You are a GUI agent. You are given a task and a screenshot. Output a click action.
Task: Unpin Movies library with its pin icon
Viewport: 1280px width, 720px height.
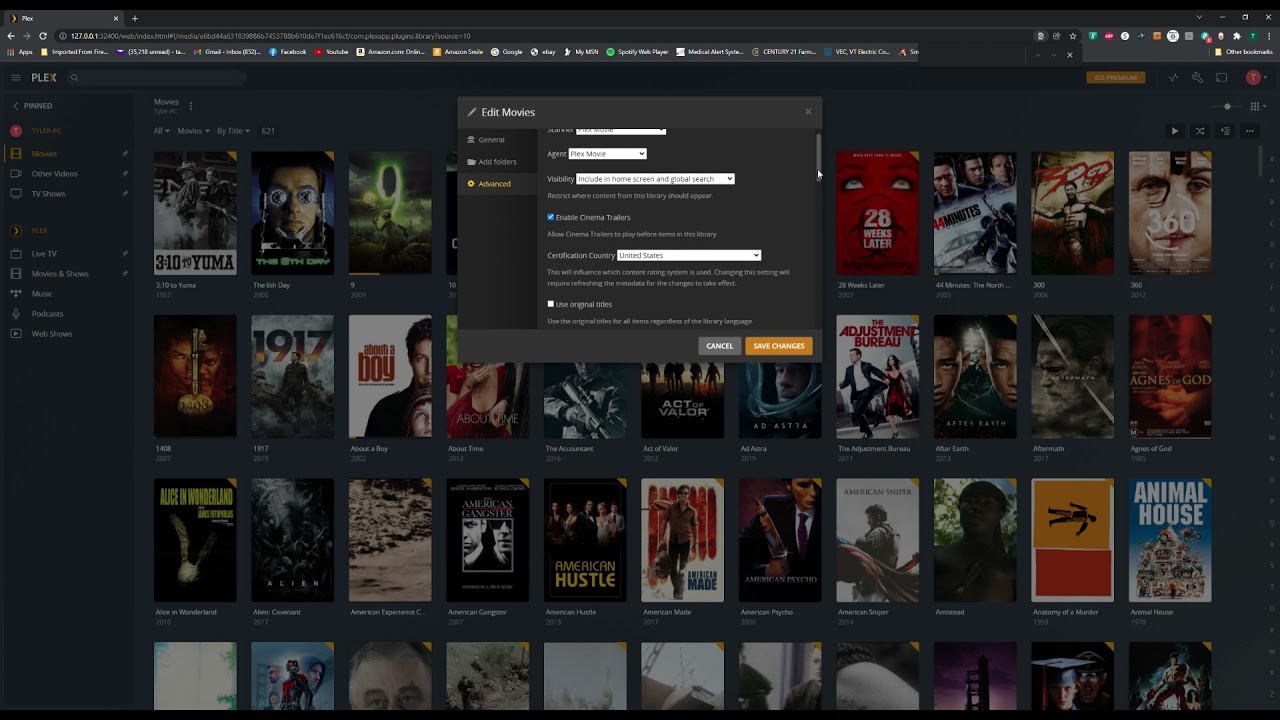[125, 154]
